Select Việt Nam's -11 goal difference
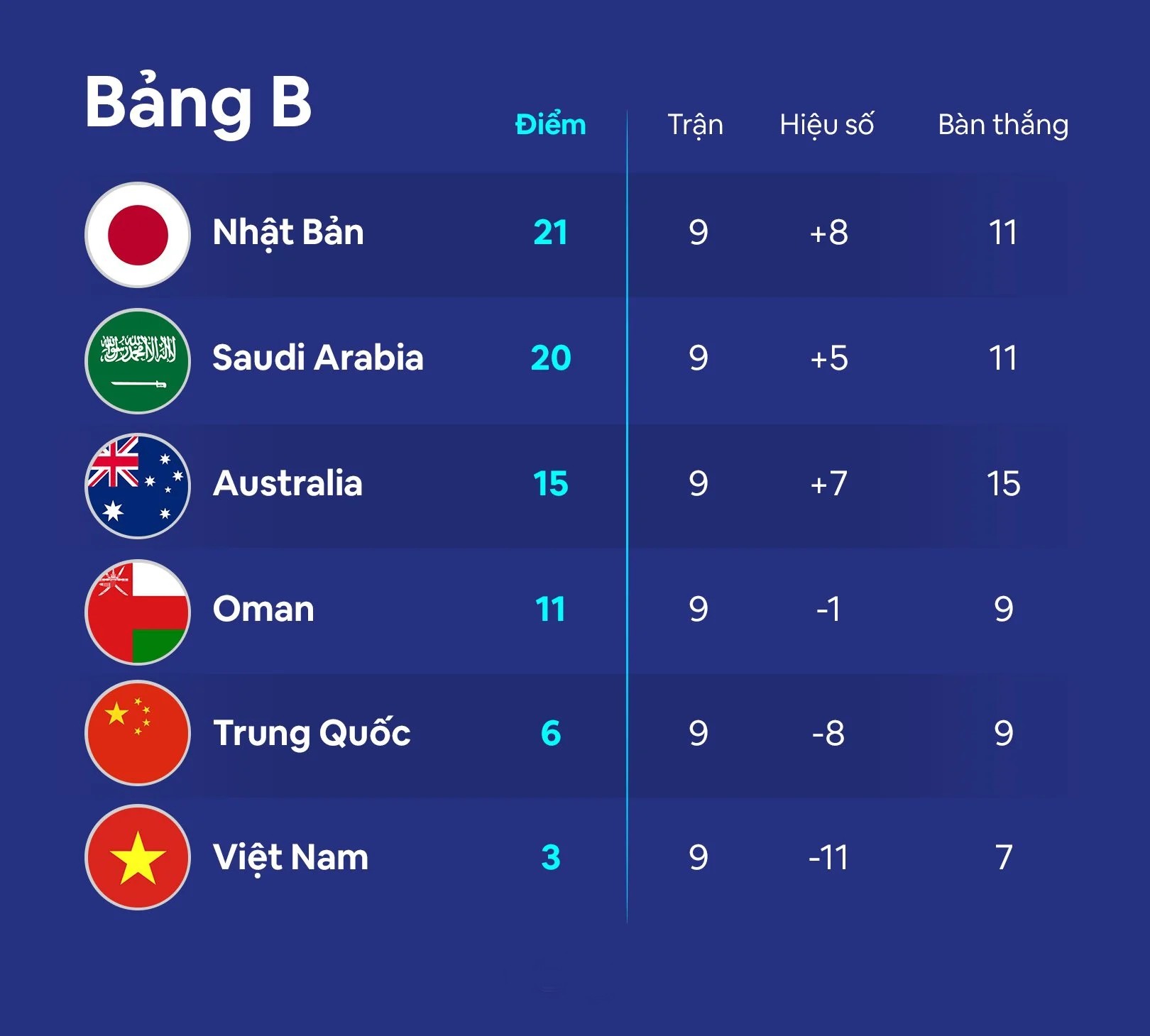The height and width of the screenshot is (1036, 1150). [x=828, y=857]
